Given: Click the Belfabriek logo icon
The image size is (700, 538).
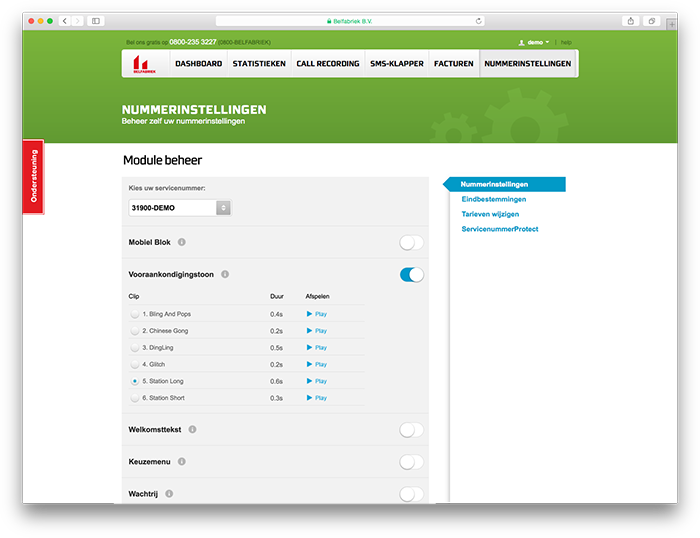Looking at the screenshot, I should tap(145, 64).
